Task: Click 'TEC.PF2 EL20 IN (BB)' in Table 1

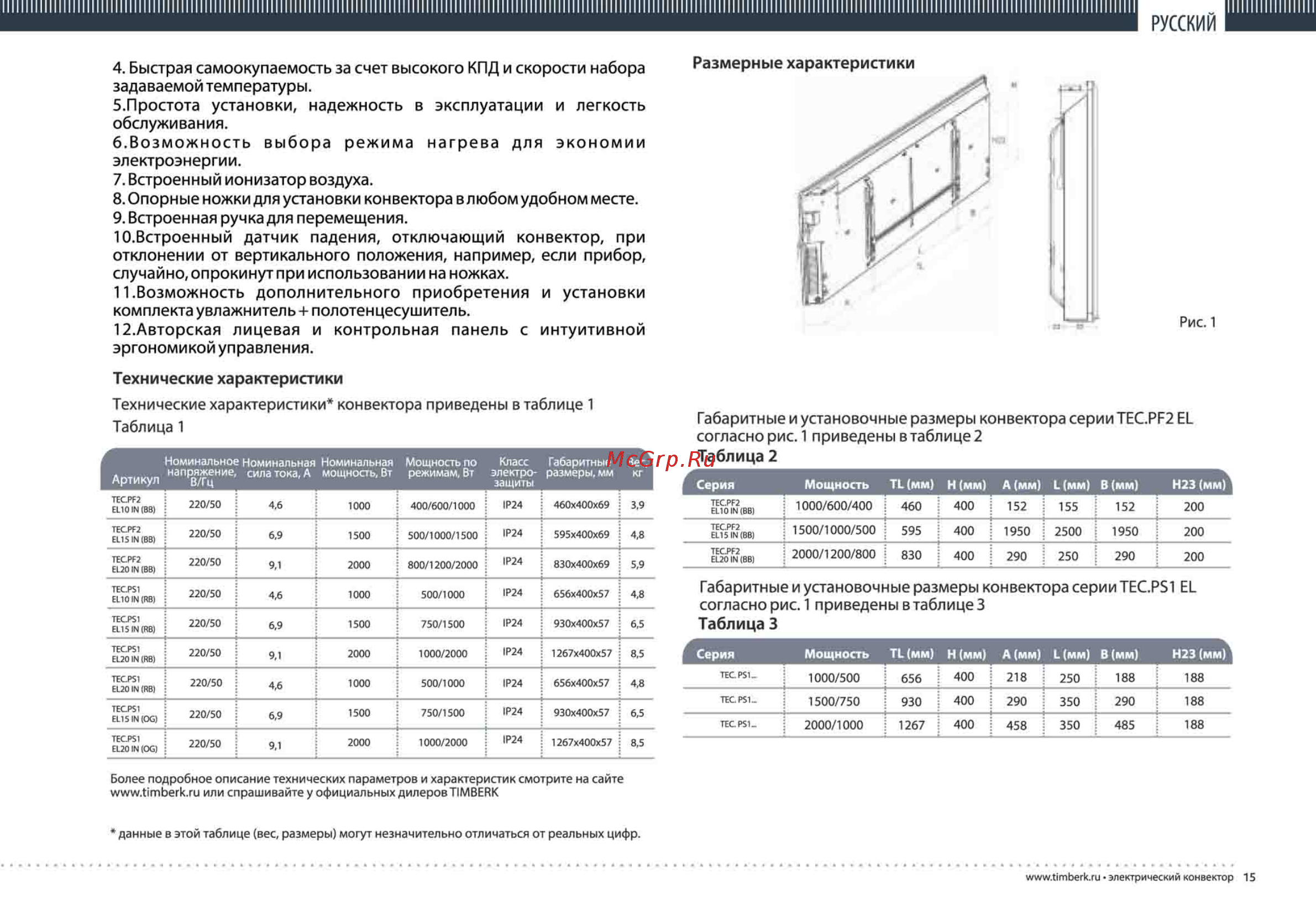Action: point(134,565)
